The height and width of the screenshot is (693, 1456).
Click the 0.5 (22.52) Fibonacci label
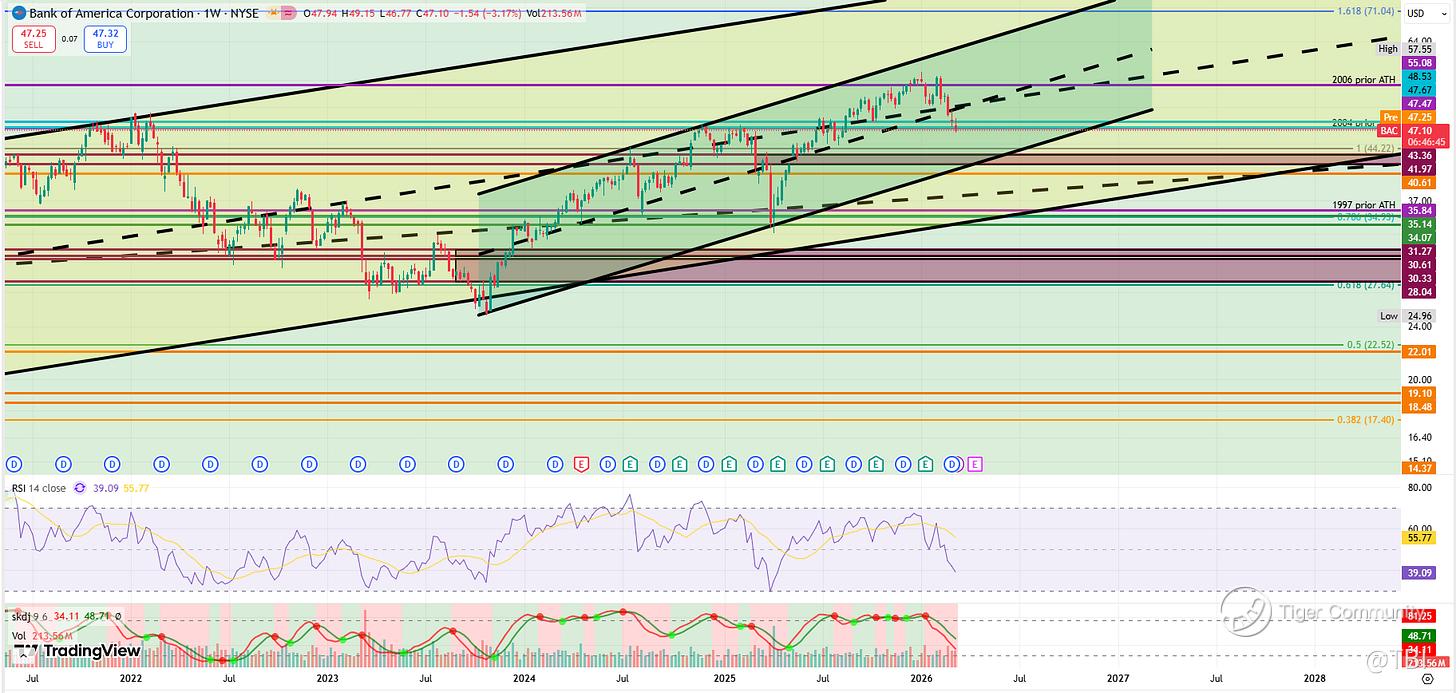point(1372,345)
